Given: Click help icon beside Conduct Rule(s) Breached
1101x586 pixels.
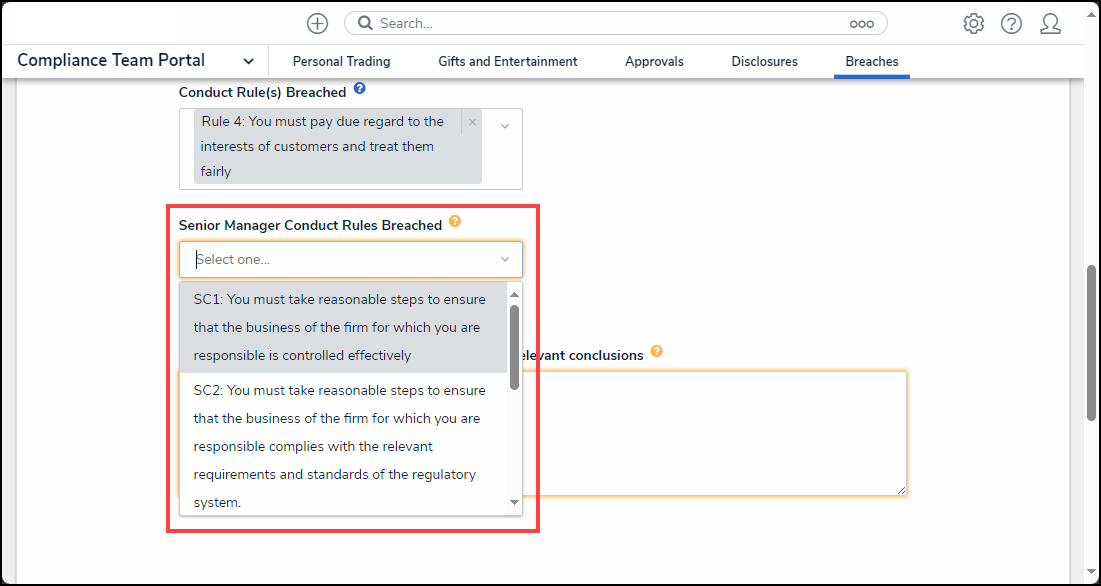Looking at the screenshot, I should click(x=360, y=89).
